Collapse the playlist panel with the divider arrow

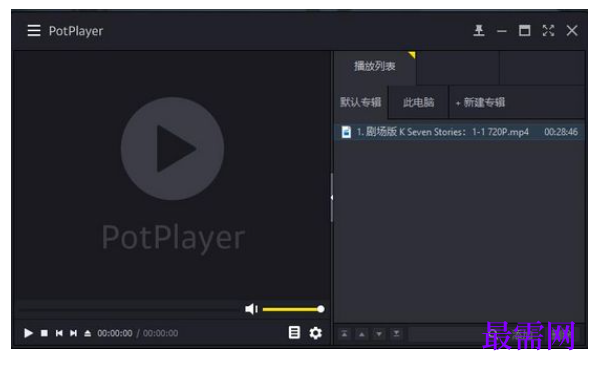[x=332, y=197]
